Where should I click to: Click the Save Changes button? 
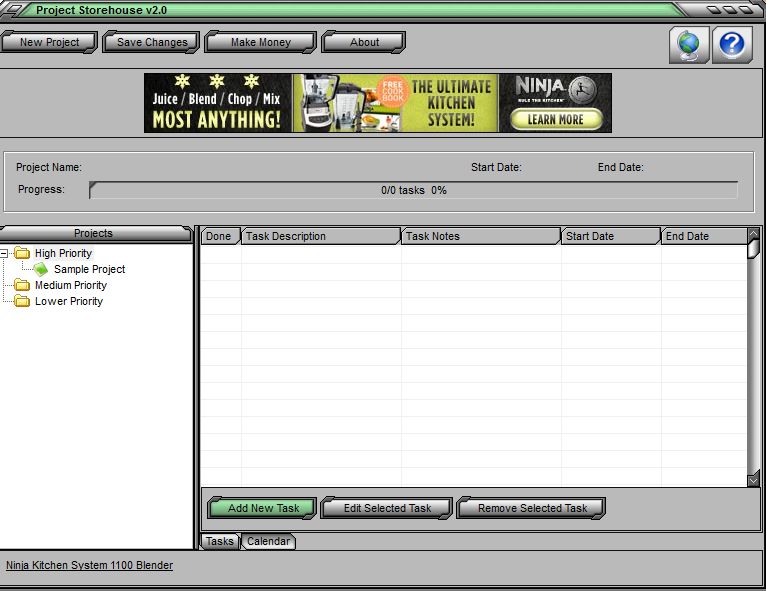(x=151, y=42)
